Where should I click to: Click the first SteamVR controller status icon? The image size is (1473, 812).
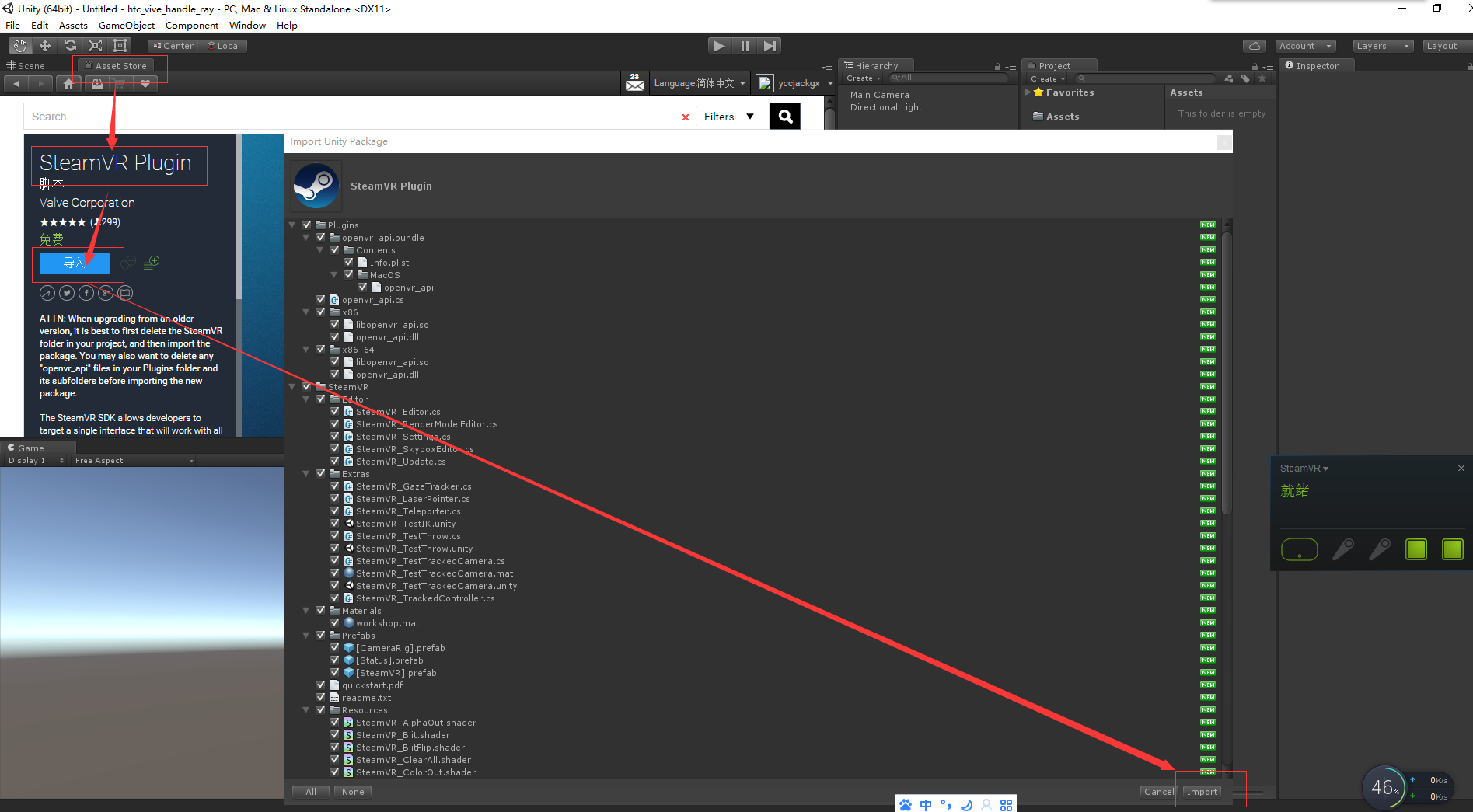click(x=1343, y=549)
